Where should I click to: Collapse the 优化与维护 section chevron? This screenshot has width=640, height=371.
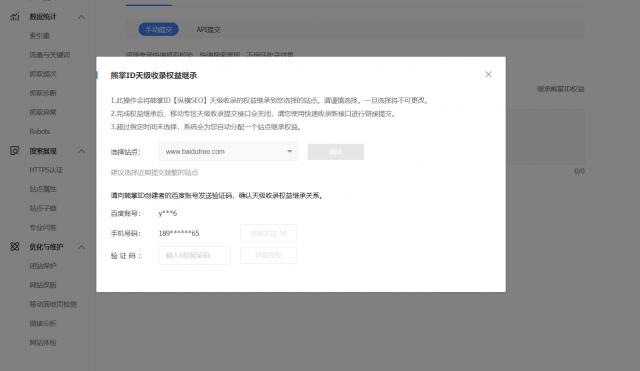[x=81, y=247]
